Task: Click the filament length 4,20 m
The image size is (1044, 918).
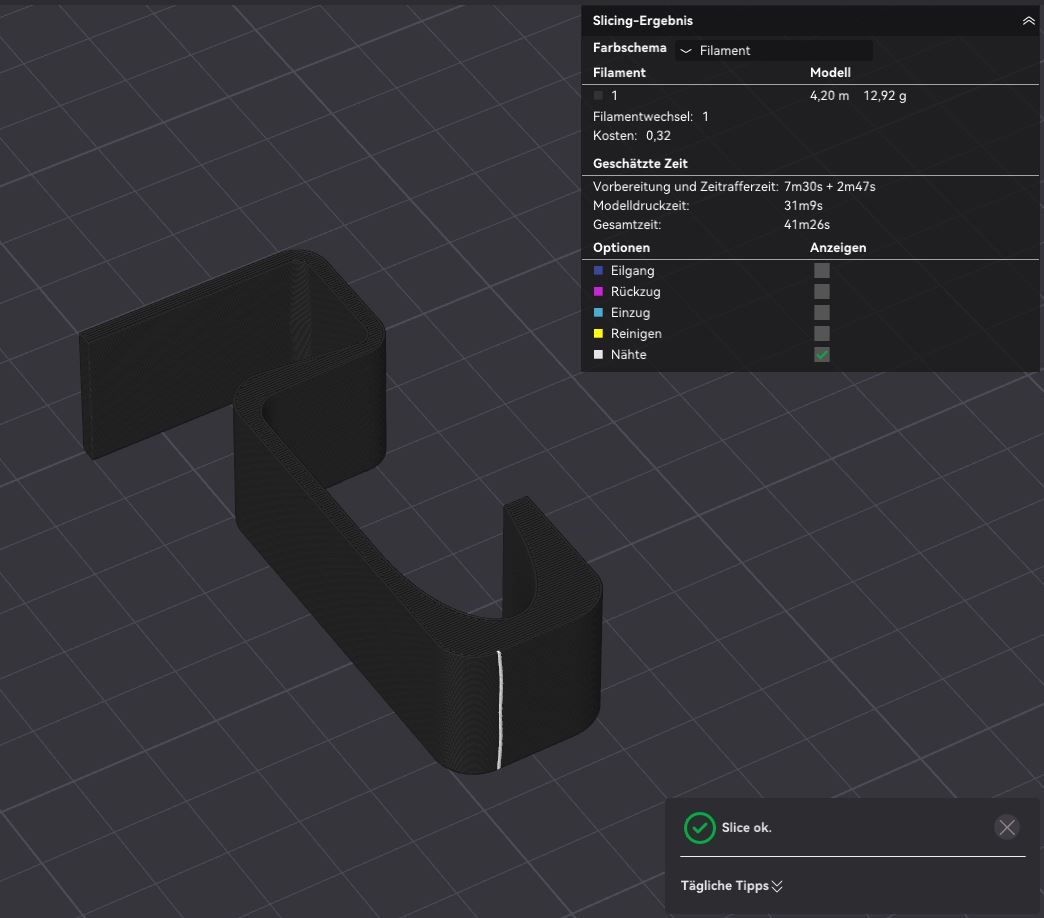Action: [x=829, y=95]
